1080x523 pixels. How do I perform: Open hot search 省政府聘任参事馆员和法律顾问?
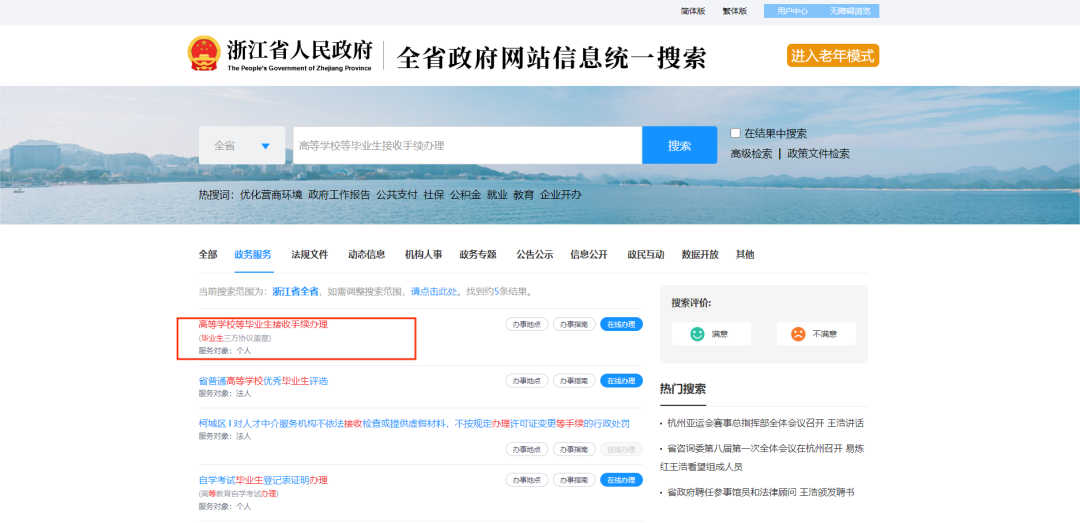point(761,493)
